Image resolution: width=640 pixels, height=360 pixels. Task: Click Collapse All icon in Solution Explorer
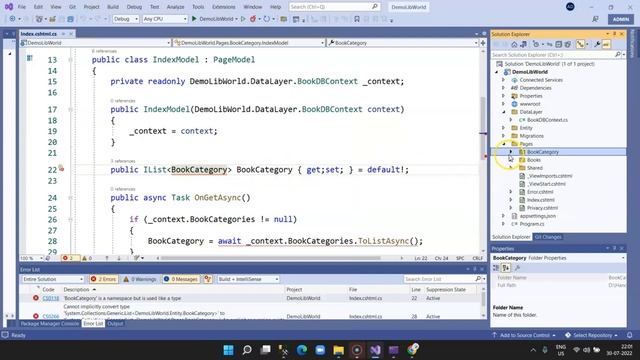[x=559, y=44]
